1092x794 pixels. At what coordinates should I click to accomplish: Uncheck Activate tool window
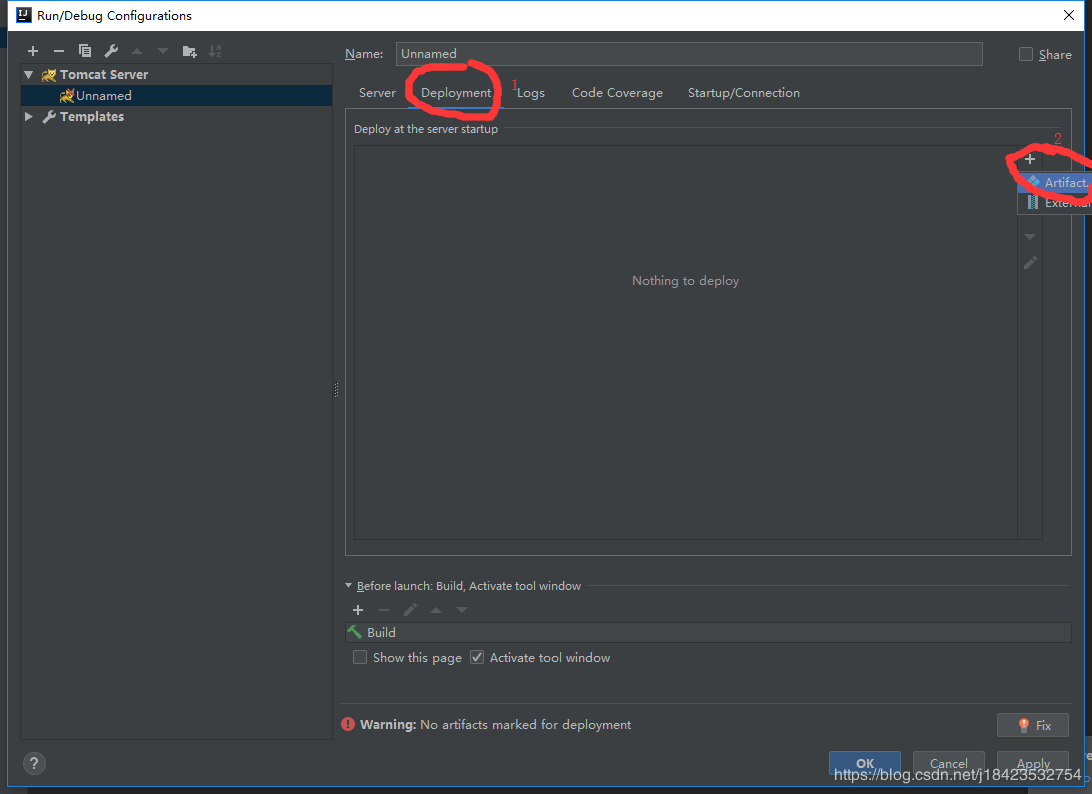point(477,658)
